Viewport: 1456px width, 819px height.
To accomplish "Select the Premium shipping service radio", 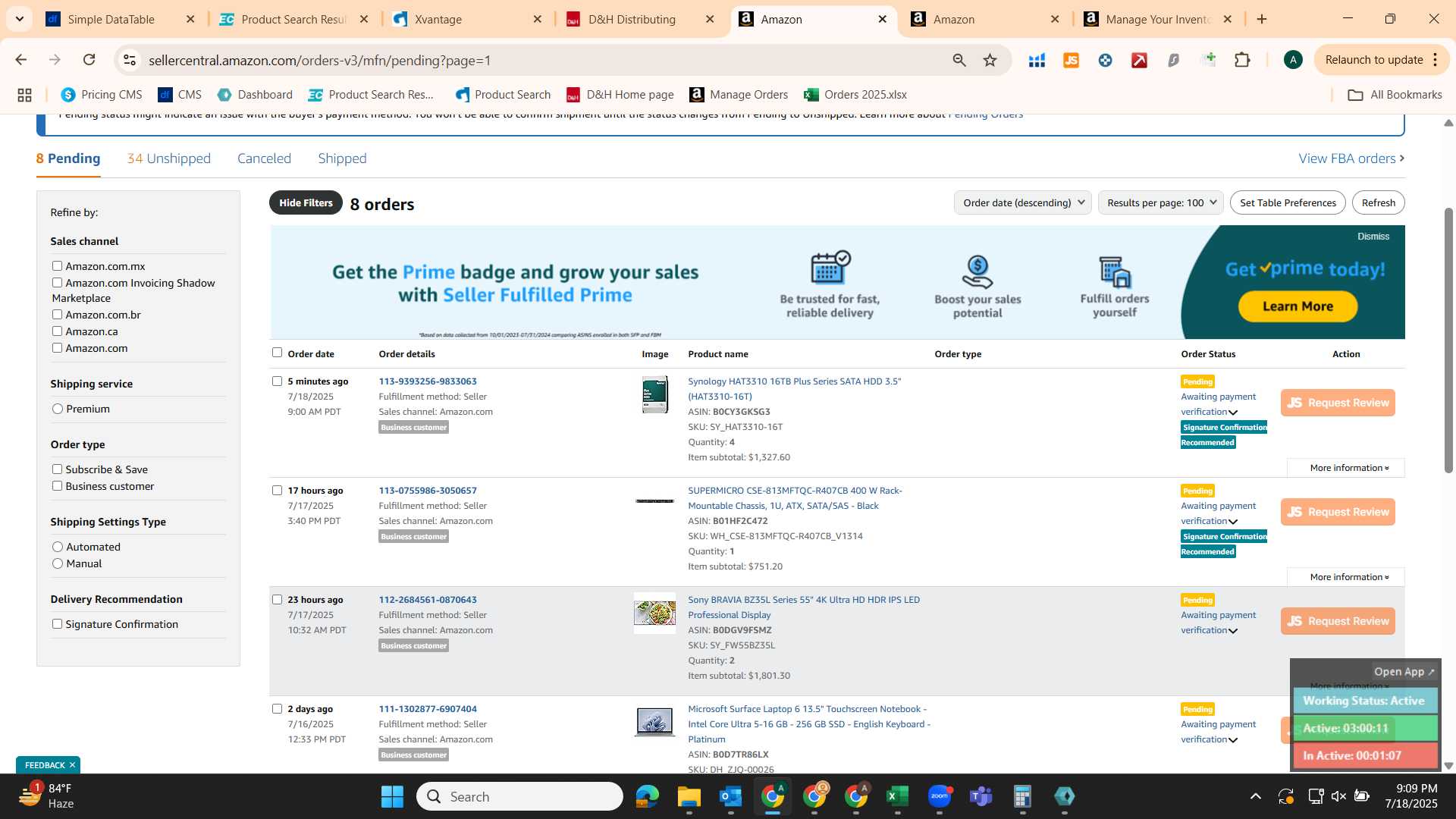I will click(58, 409).
